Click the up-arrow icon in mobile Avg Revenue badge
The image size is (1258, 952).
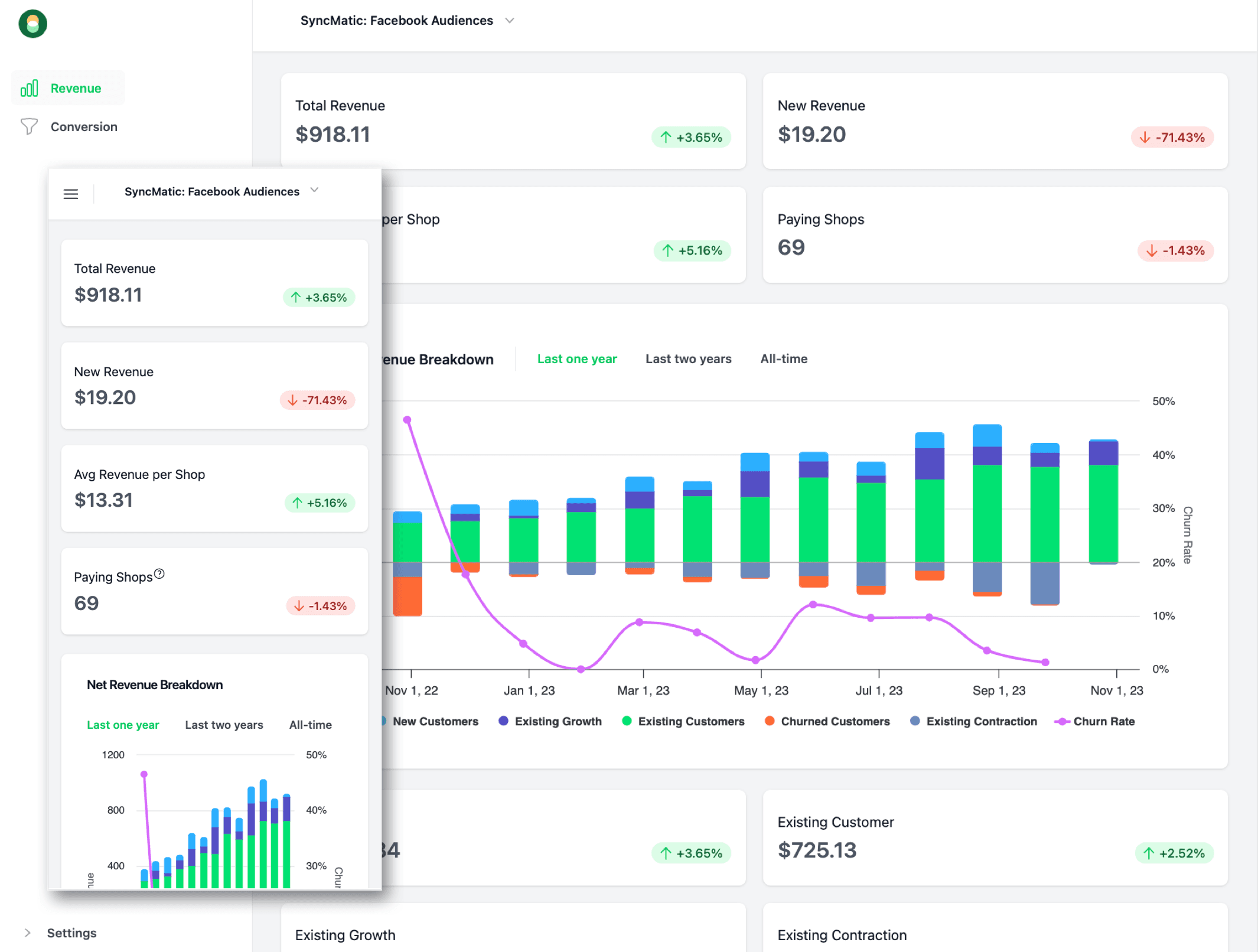(297, 503)
